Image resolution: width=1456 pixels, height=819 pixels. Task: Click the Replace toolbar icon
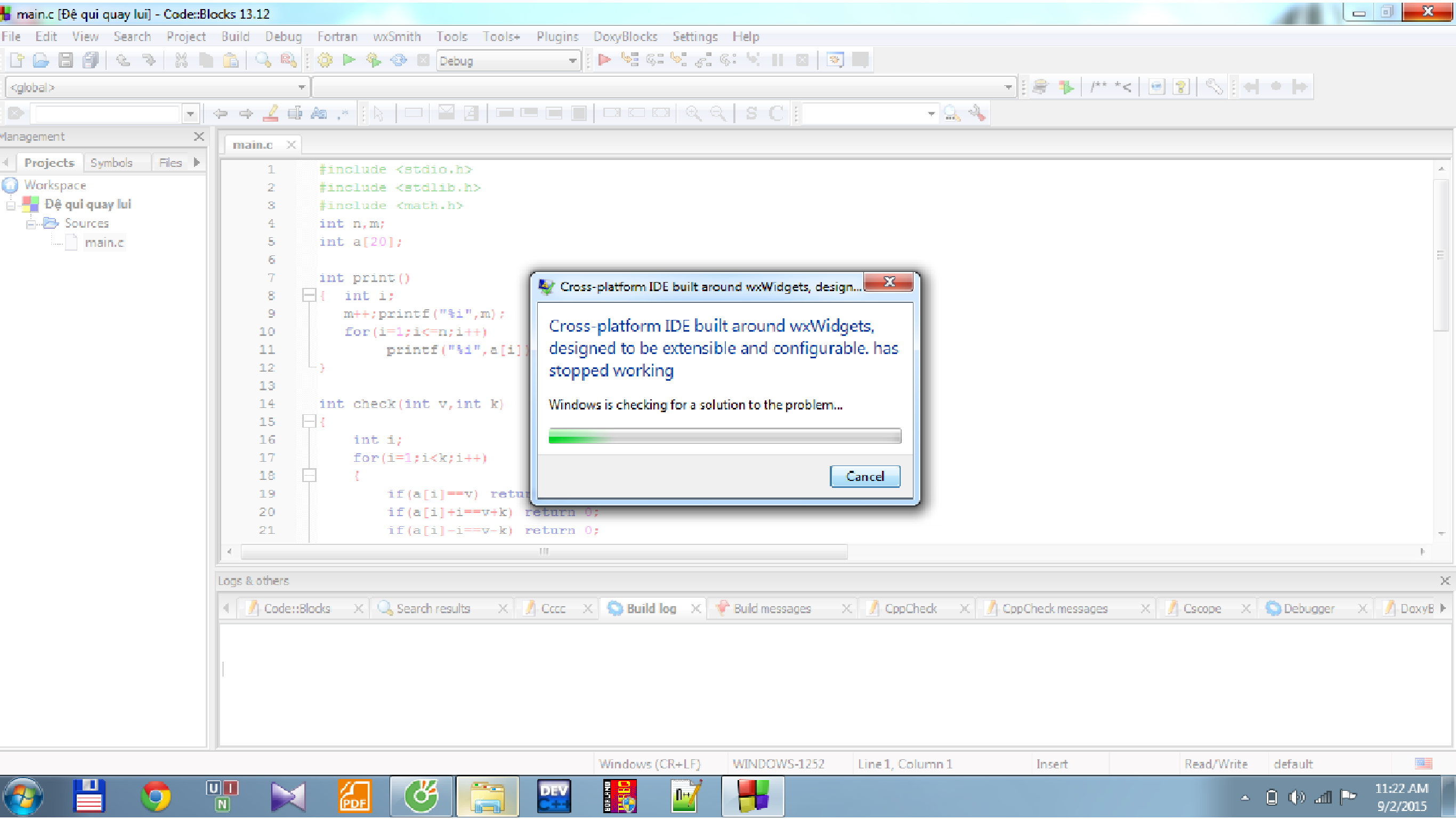[x=288, y=61]
